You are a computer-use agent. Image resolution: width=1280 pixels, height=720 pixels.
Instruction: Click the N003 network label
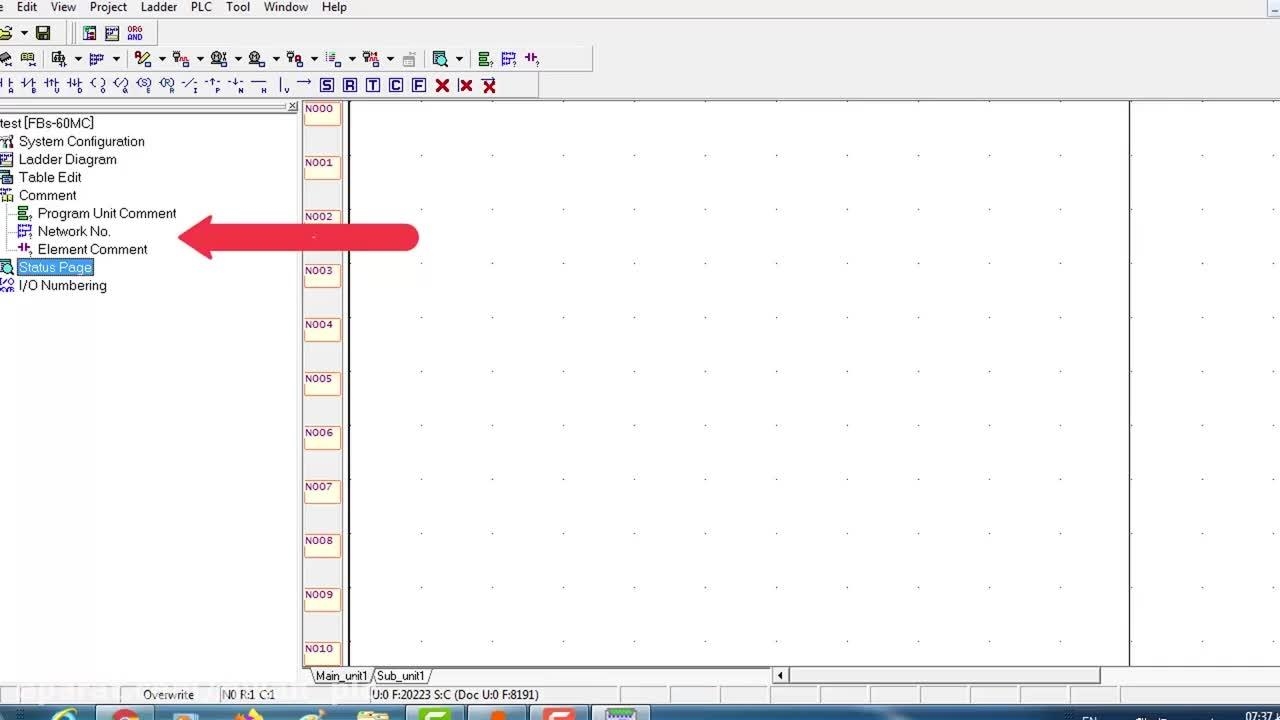tap(320, 271)
